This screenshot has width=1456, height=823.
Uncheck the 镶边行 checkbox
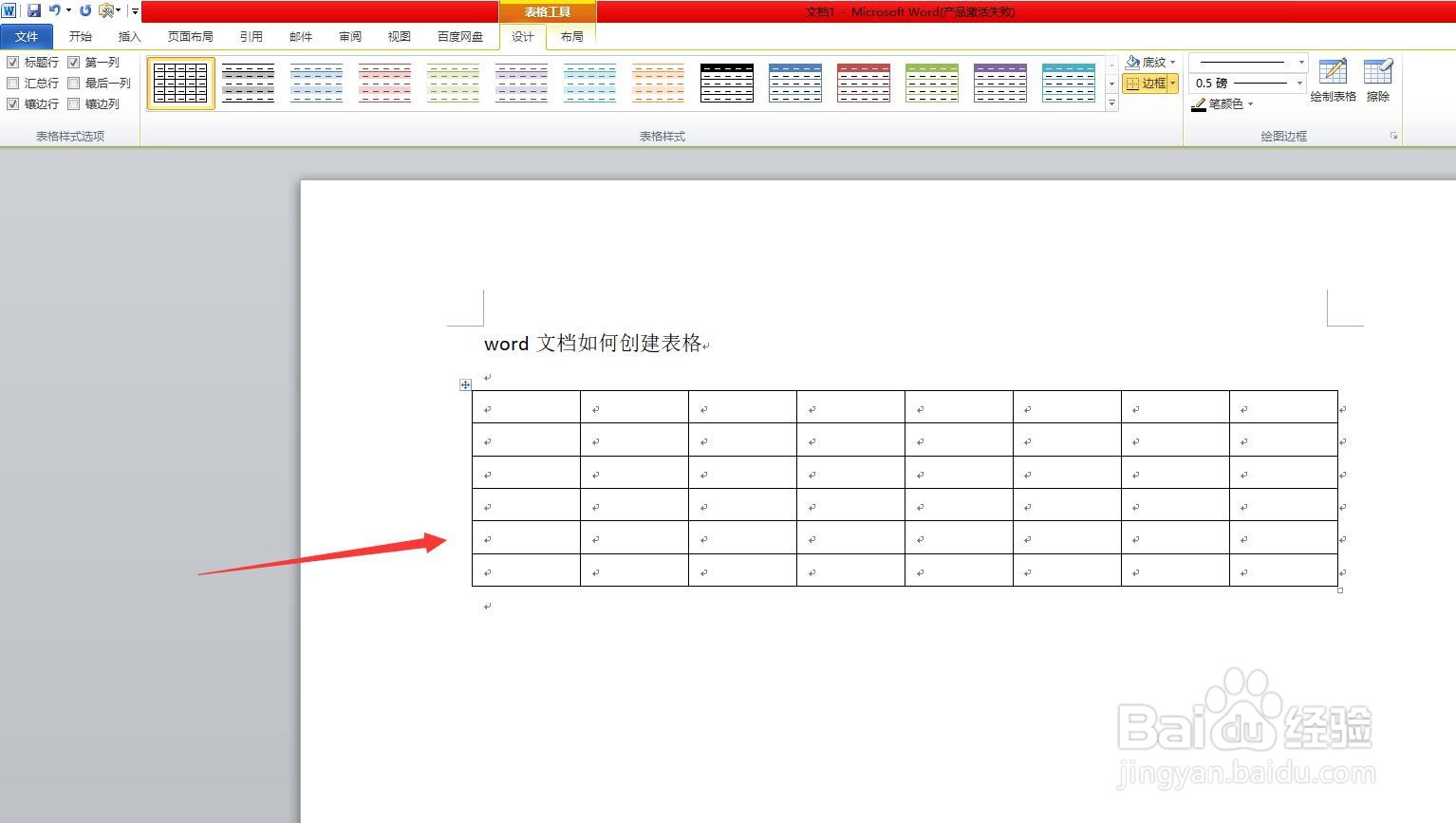(x=13, y=104)
